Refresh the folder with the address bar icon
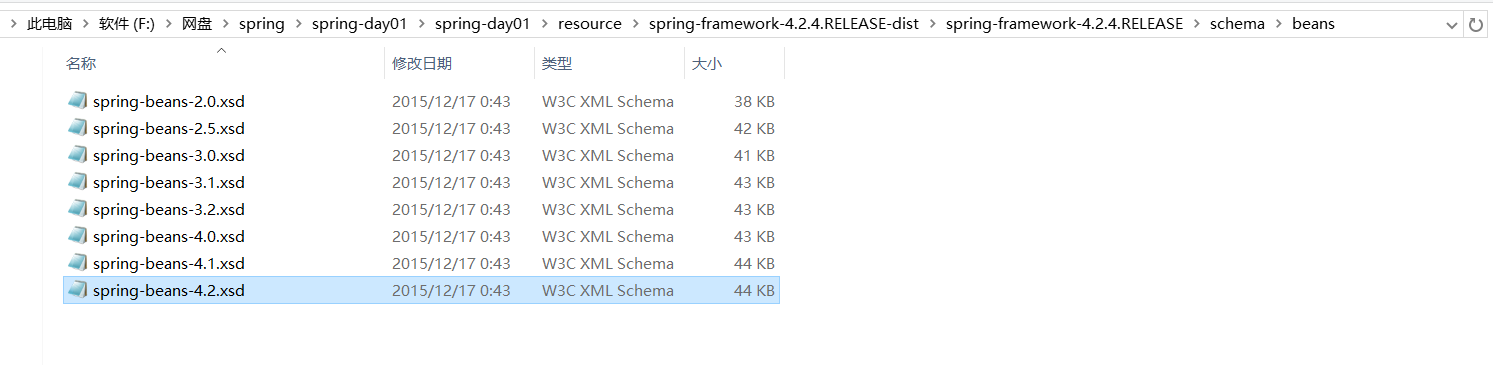The width and height of the screenshot is (1493, 365). coord(1475,24)
